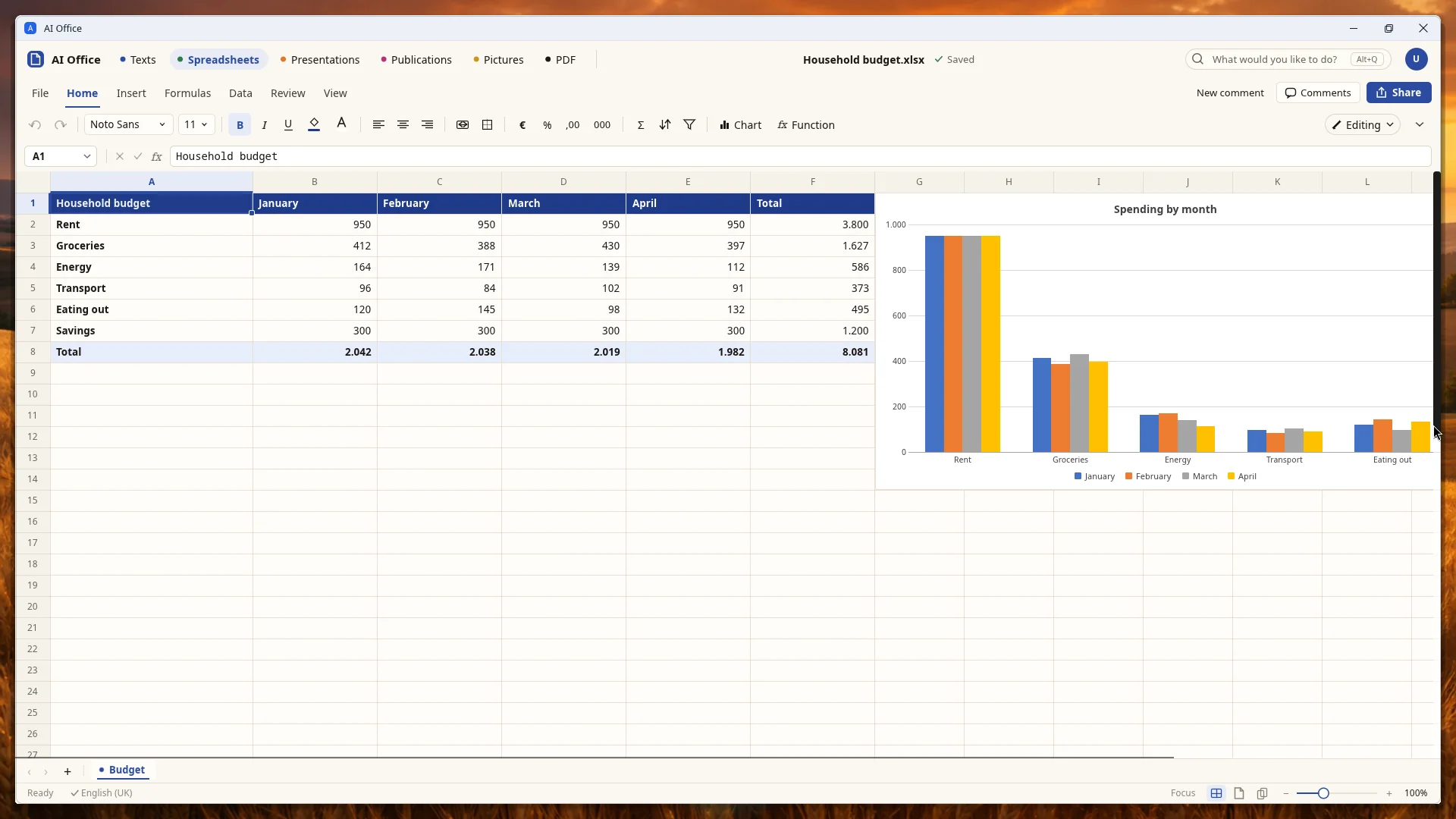Select the Budget sheet tab
The image size is (1456, 819).
122,770
